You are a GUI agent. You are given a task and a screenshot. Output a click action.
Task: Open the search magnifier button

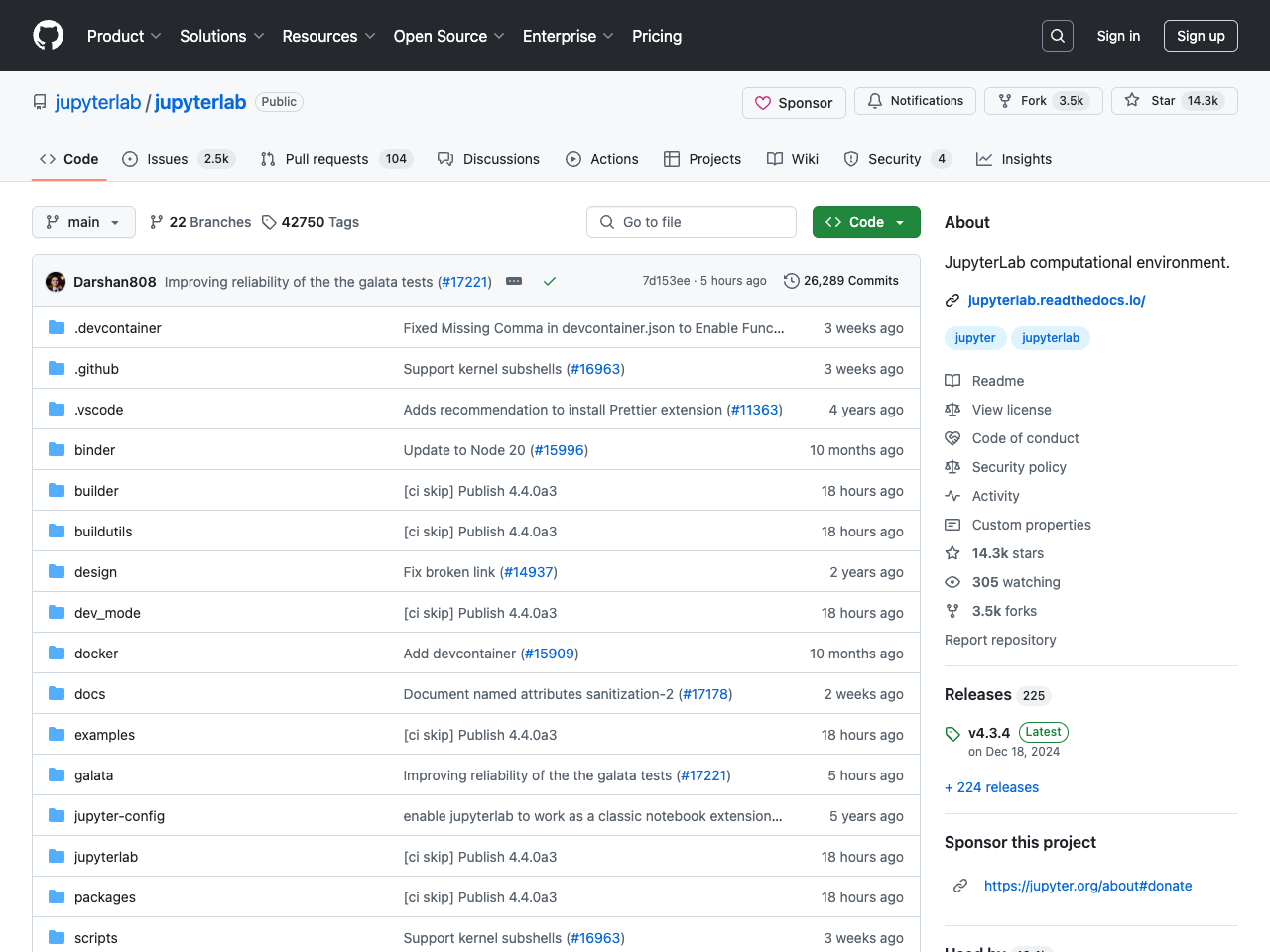click(x=1058, y=36)
